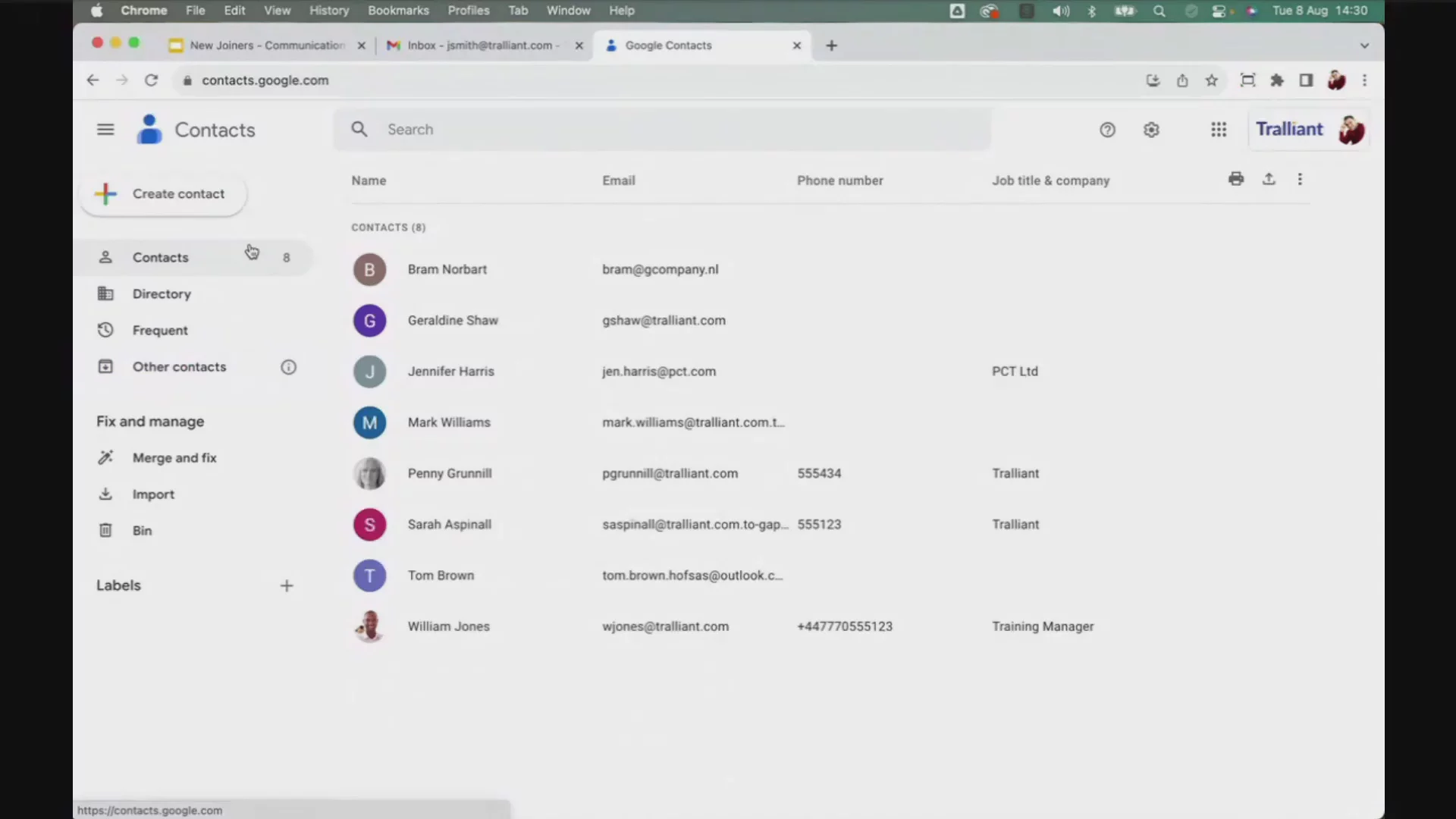Click Tom Brown's T avatar
The height and width of the screenshot is (819, 1456).
pyautogui.click(x=369, y=576)
